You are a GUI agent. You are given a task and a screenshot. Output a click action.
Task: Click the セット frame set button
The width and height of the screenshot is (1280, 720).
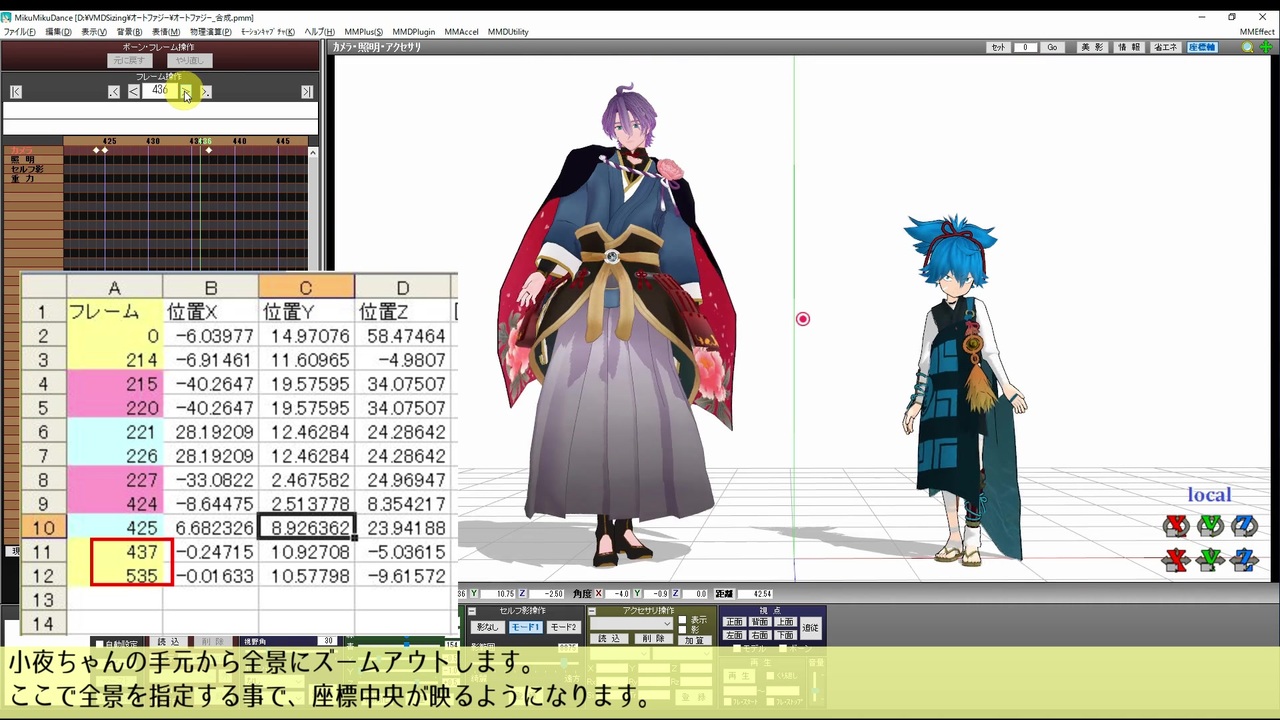998,47
